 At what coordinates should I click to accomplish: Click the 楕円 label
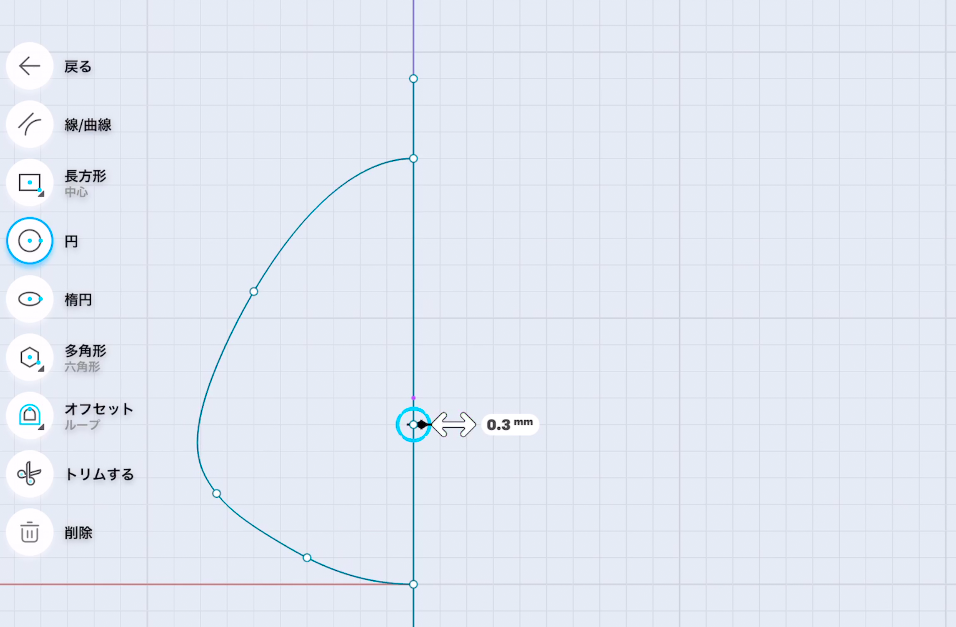click(78, 299)
